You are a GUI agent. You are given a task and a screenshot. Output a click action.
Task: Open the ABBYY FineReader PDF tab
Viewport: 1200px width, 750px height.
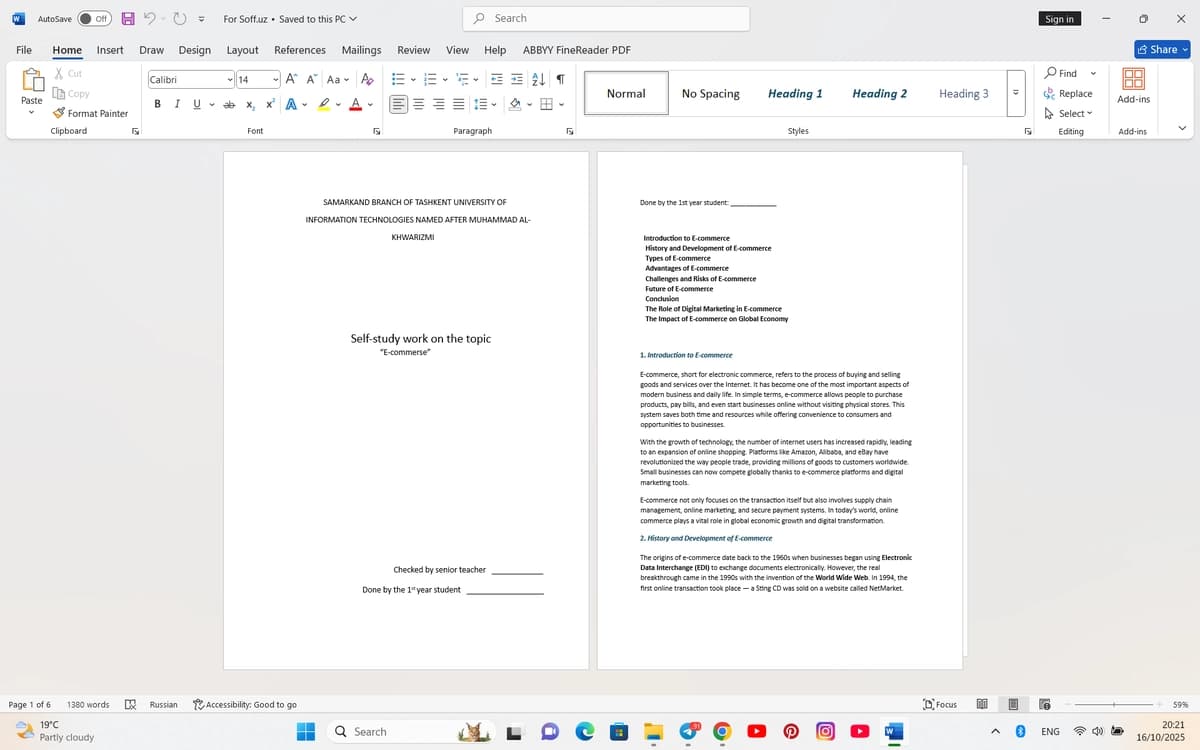point(577,50)
